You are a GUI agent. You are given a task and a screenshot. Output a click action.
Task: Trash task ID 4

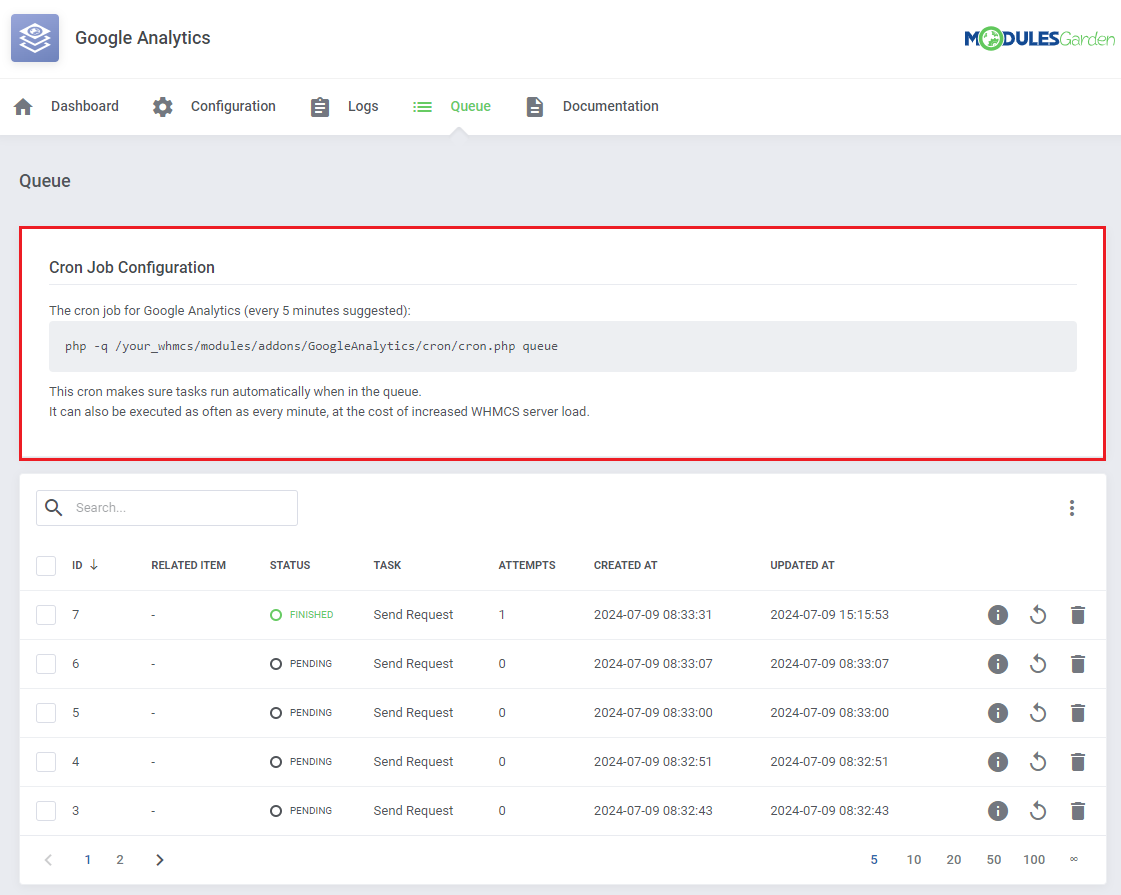tap(1078, 762)
